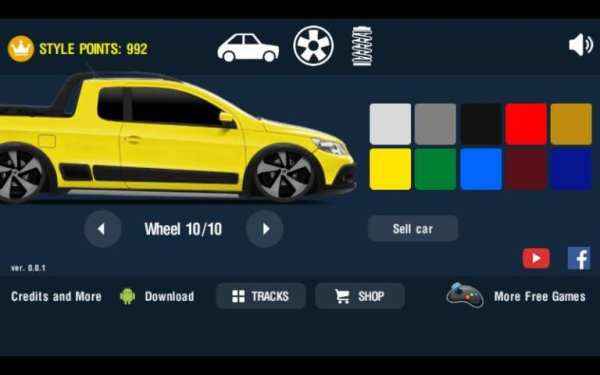Image resolution: width=600 pixels, height=375 pixels.
Task: Open the Facebook page icon
Action: point(579,258)
